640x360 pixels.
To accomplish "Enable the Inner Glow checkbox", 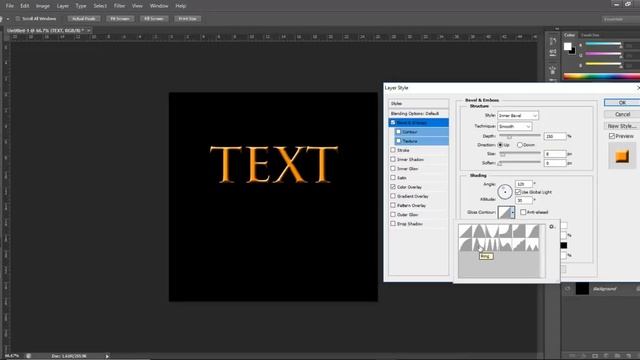I will (x=393, y=168).
